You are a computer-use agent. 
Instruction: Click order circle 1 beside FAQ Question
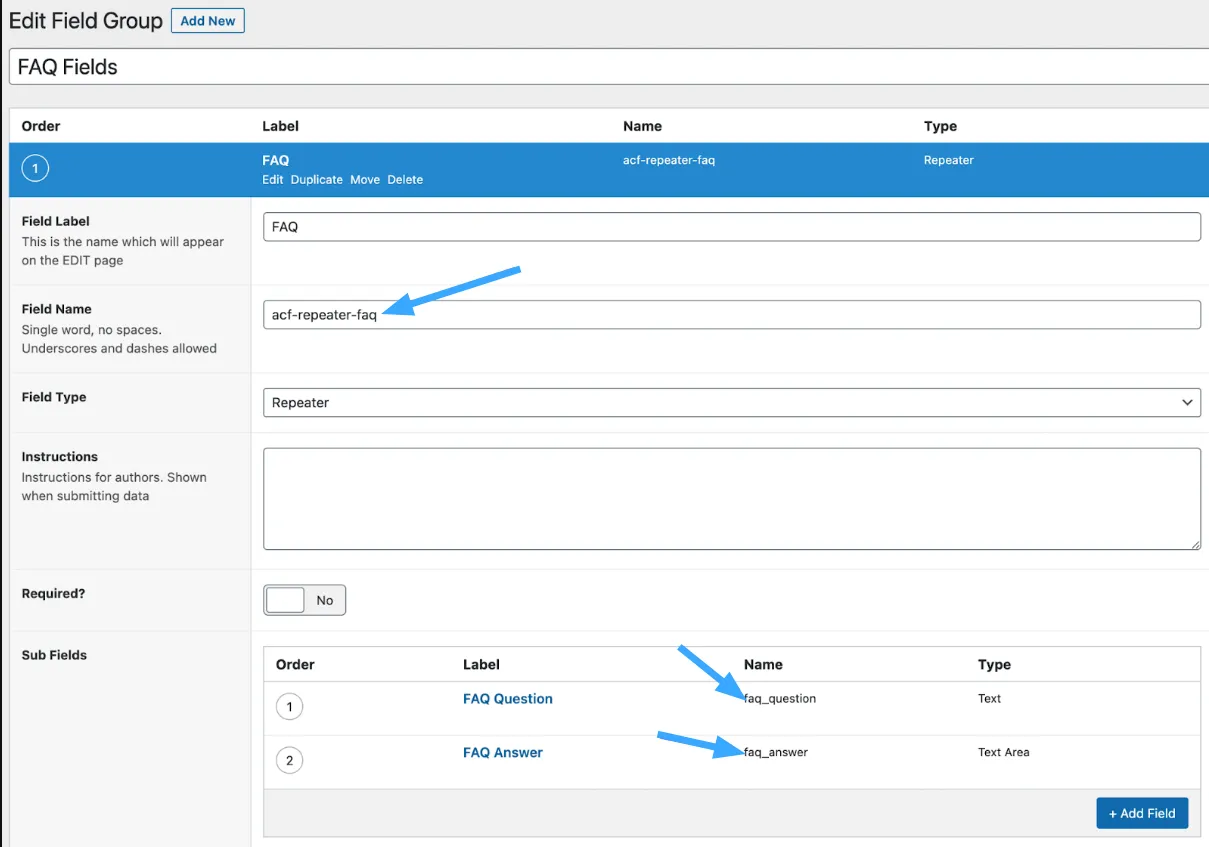(x=289, y=707)
